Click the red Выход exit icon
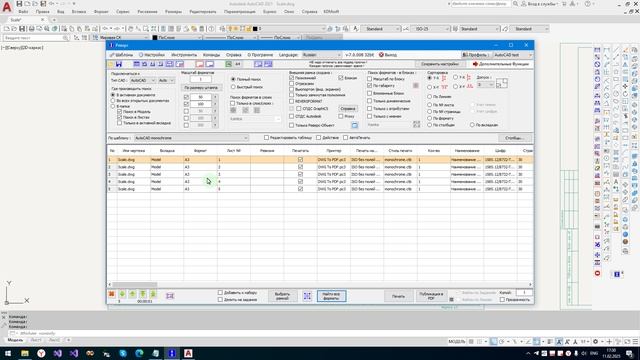The height and width of the screenshot is (360, 640). pyautogui.click(x=381, y=55)
